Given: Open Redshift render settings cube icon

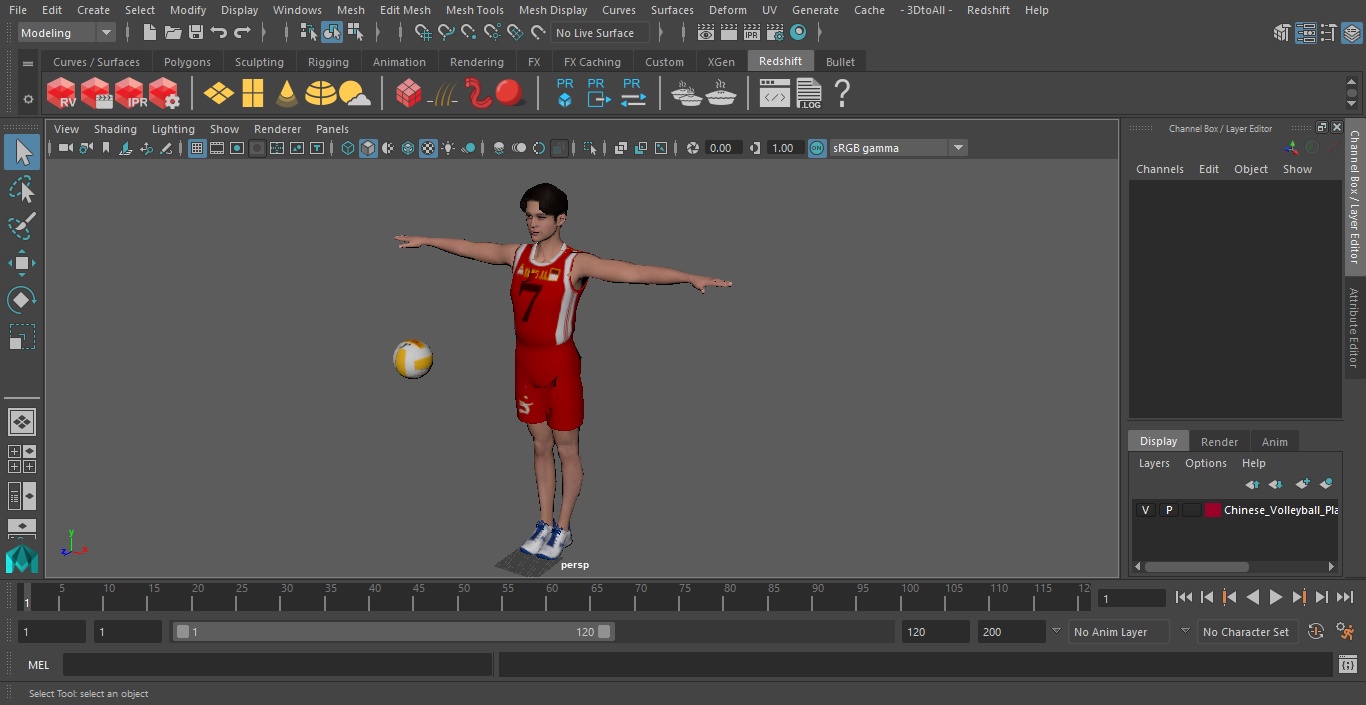Looking at the screenshot, I should coord(164,93).
